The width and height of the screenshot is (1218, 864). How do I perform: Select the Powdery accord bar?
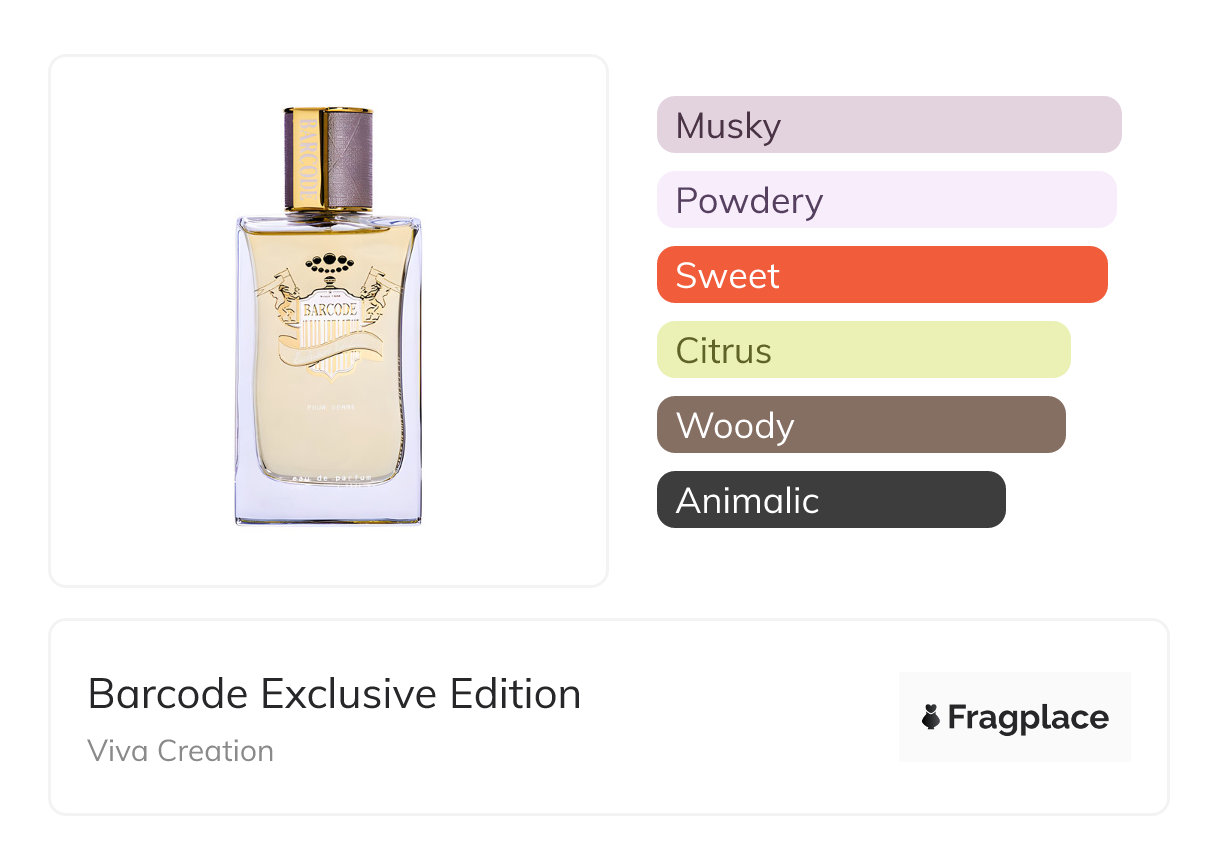[886, 200]
